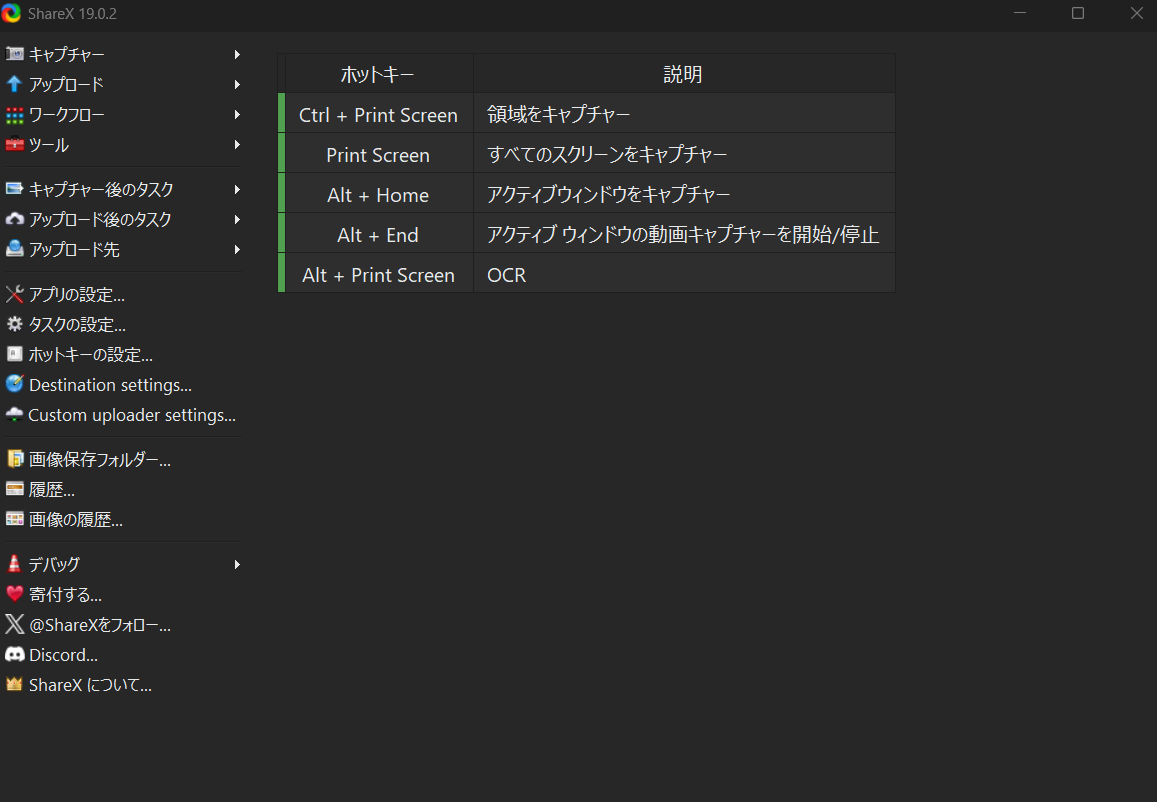This screenshot has width=1157, height=802.
Task: Click the X logo for @ShareXをフォロー
Action: coord(14,625)
